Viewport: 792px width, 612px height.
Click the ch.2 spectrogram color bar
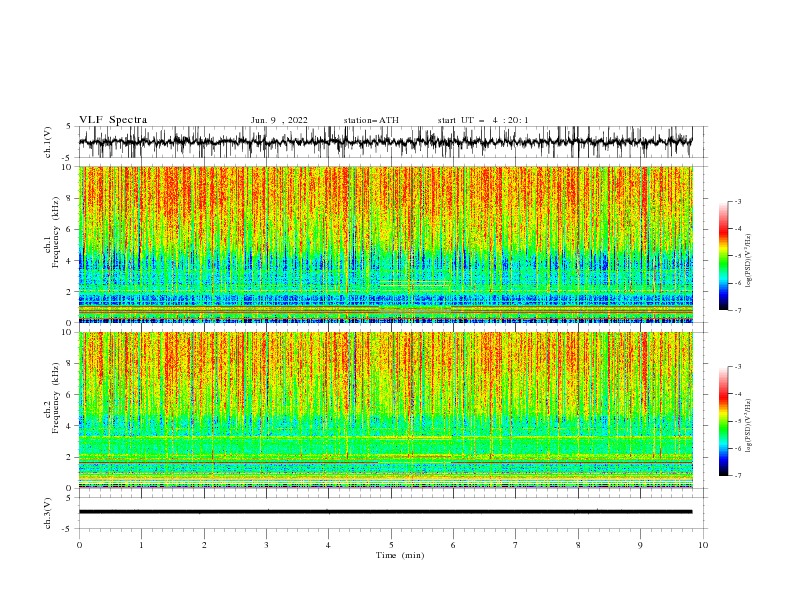tap(723, 421)
